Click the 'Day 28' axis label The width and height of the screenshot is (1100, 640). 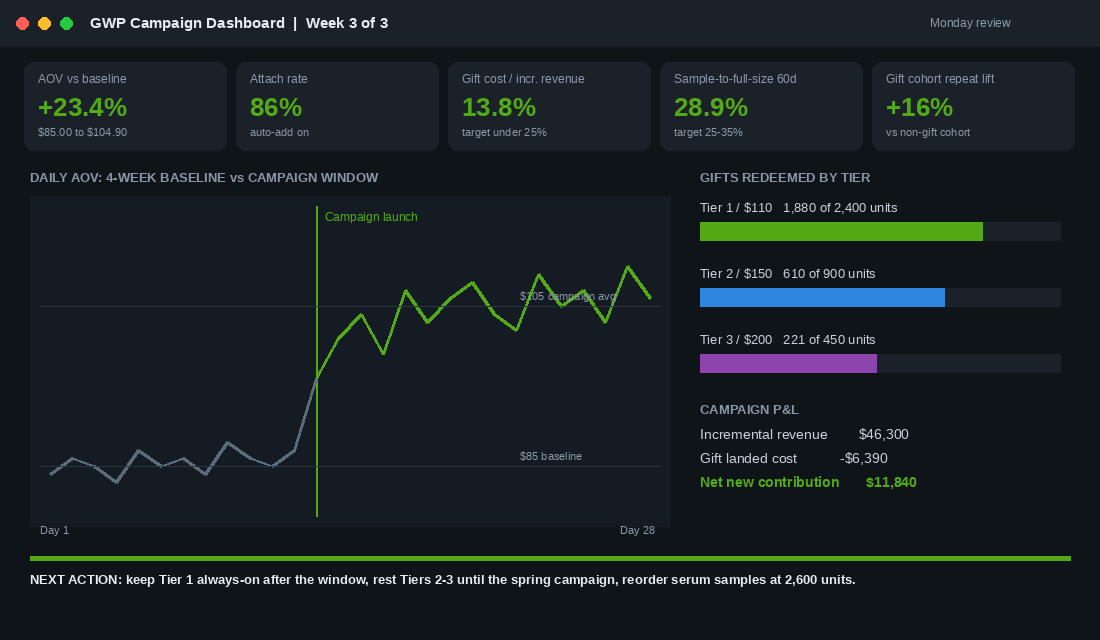click(637, 530)
